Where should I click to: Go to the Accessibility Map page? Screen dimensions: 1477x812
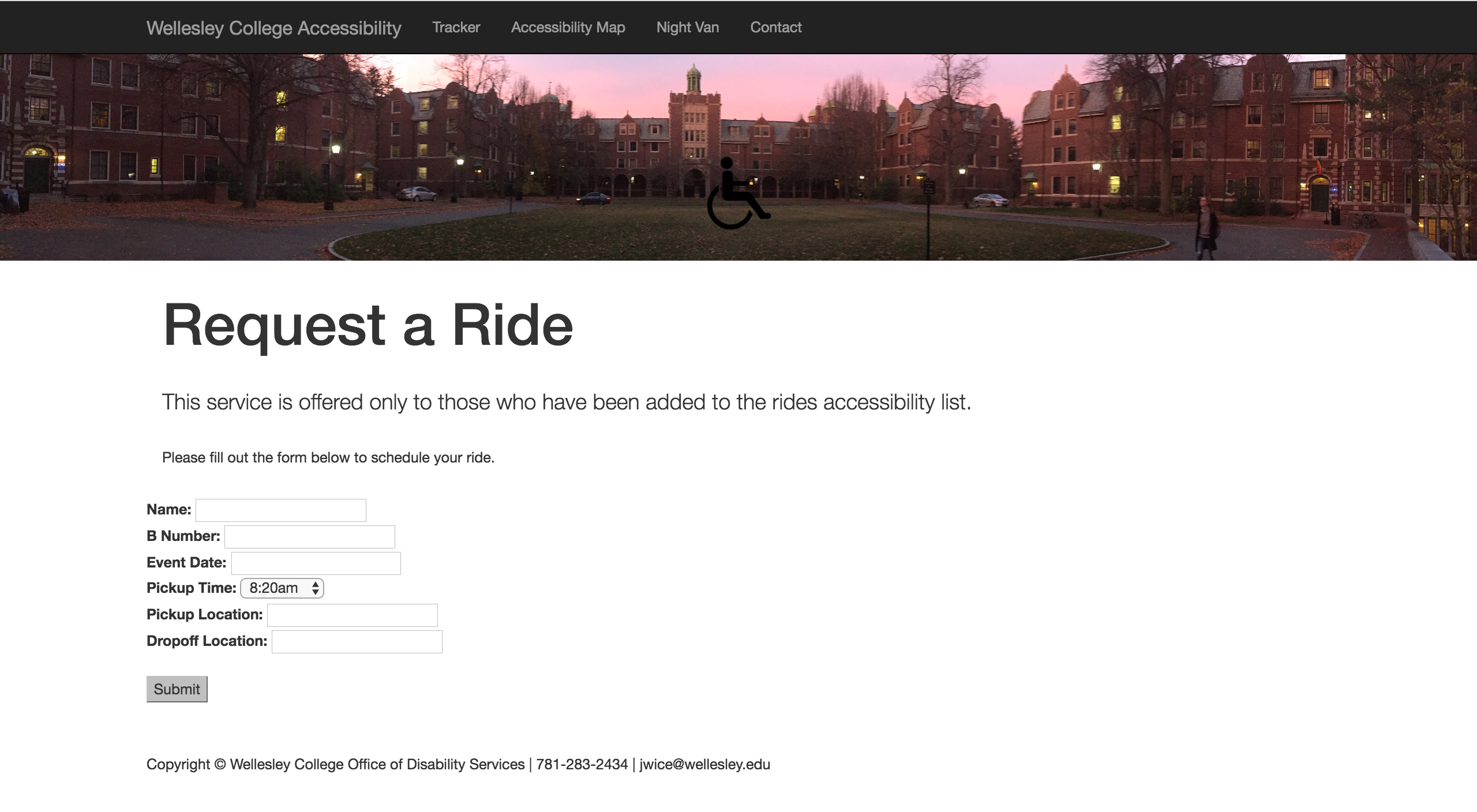point(568,28)
